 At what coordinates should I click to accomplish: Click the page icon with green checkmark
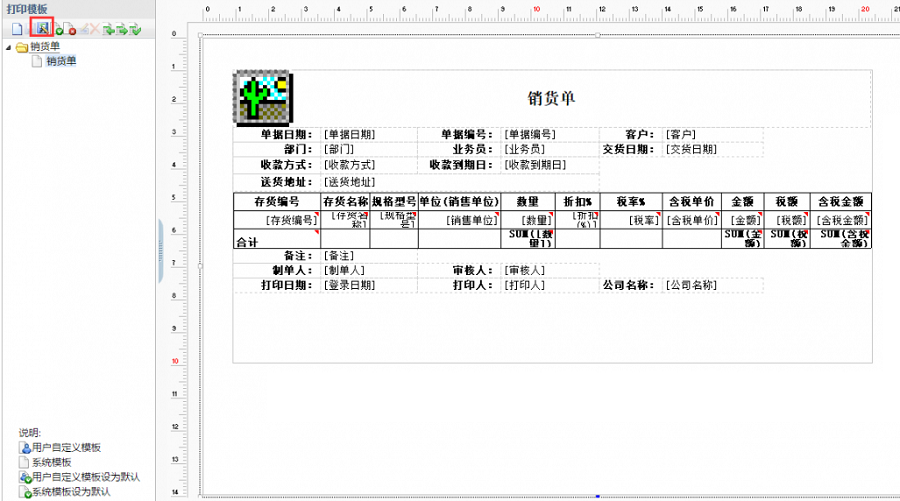coord(57,29)
